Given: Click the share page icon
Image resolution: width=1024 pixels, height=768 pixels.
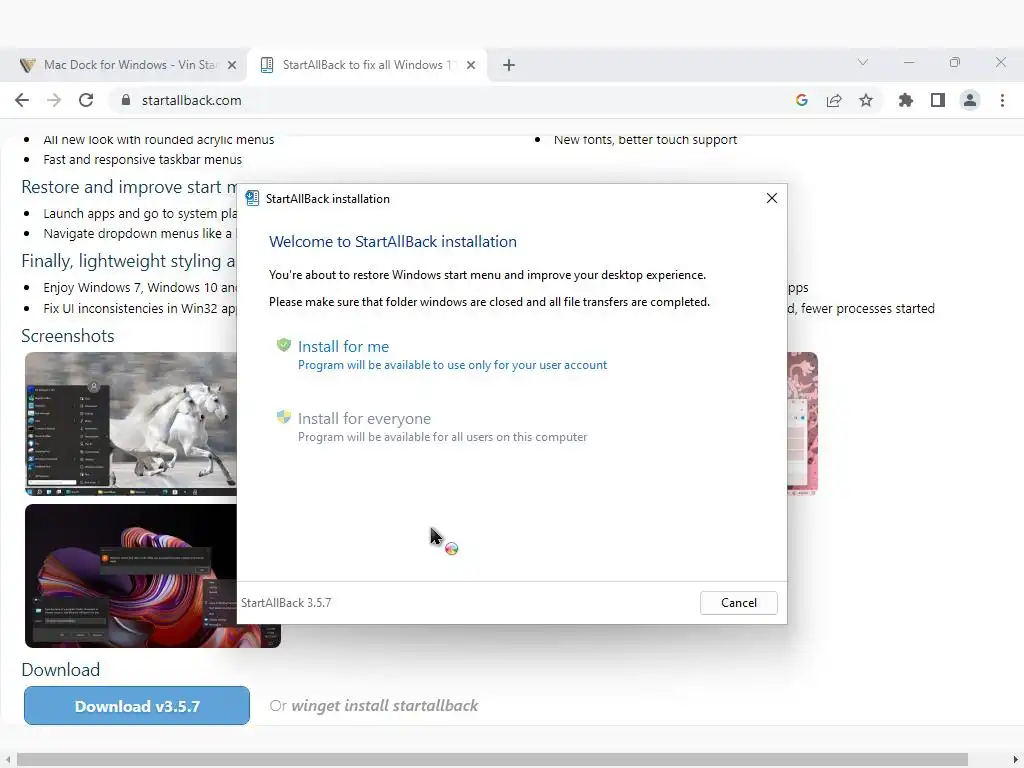Looking at the screenshot, I should [x=834, y=100].
